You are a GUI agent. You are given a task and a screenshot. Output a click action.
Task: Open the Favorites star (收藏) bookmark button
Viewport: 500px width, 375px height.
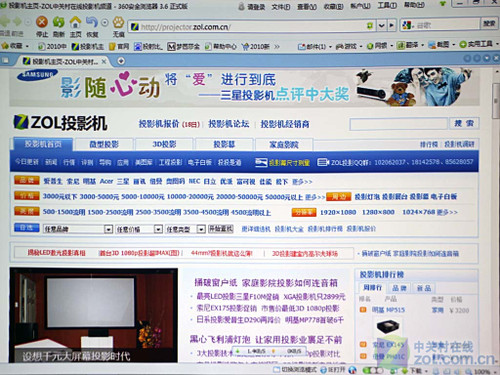(x=12, y=45)
